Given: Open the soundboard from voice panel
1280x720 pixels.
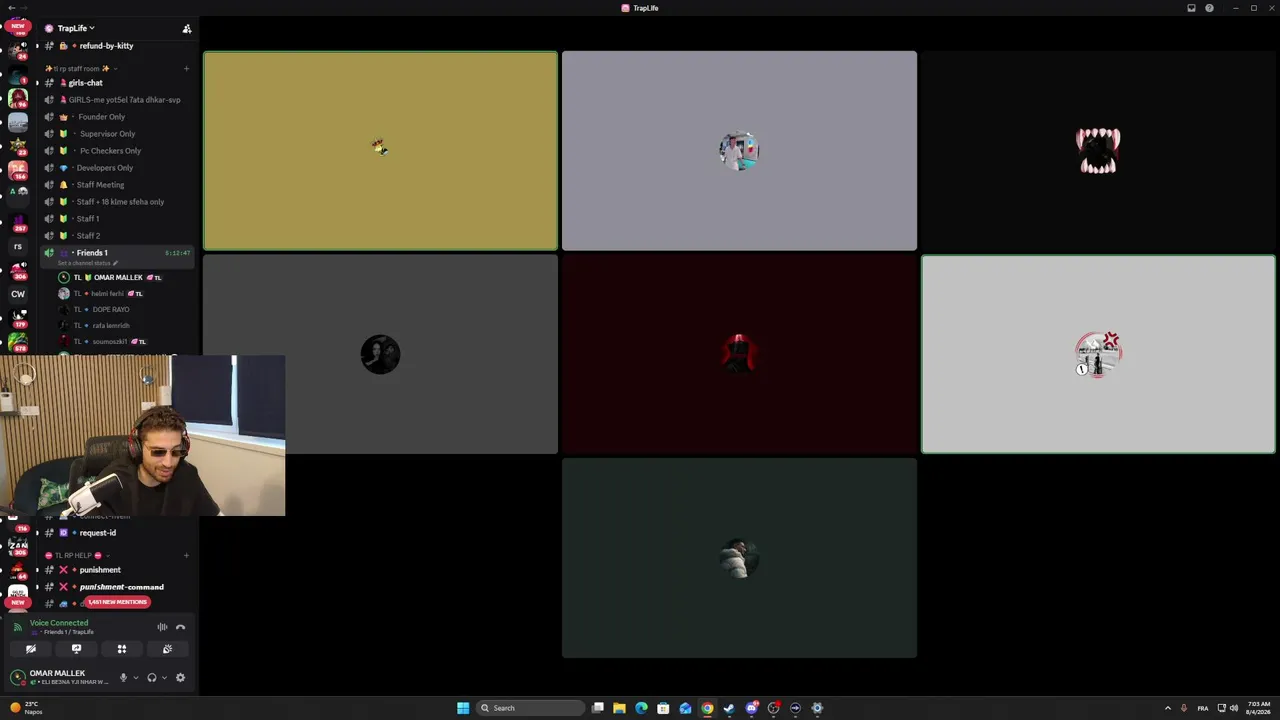Looking at the screenshot, I should pos(167,649).
